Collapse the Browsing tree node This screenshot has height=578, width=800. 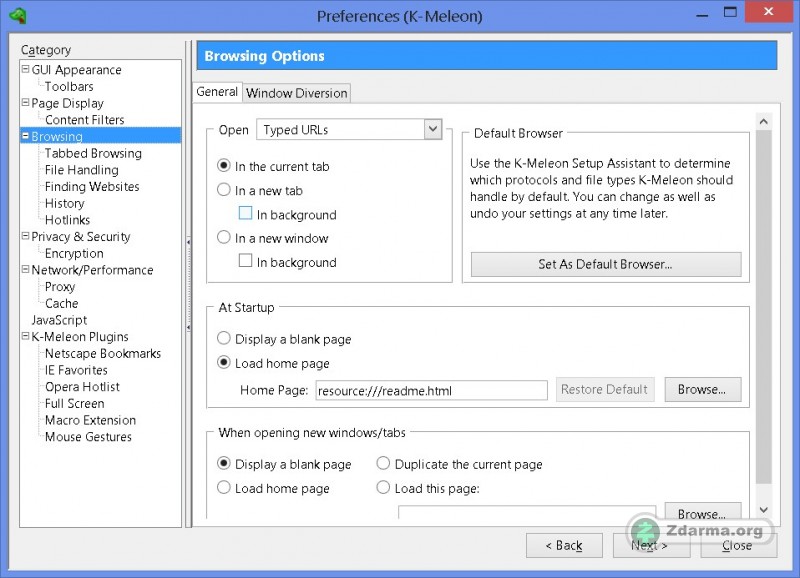[25, 136]
